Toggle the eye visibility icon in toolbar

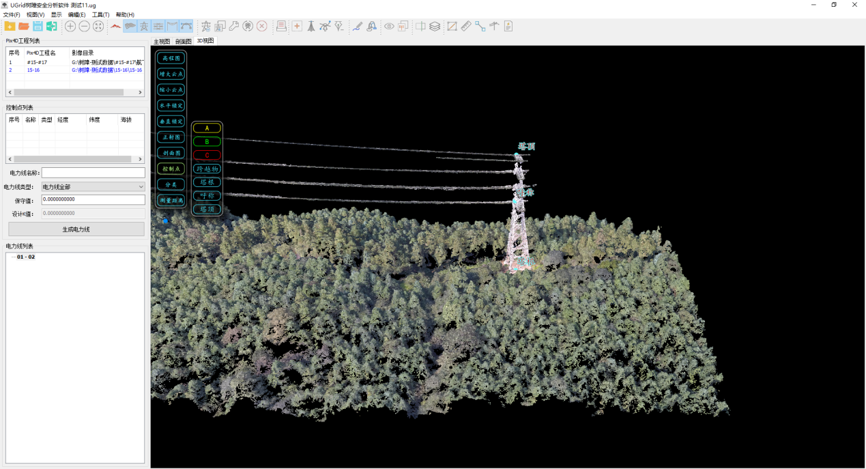[x=389, y=26]
